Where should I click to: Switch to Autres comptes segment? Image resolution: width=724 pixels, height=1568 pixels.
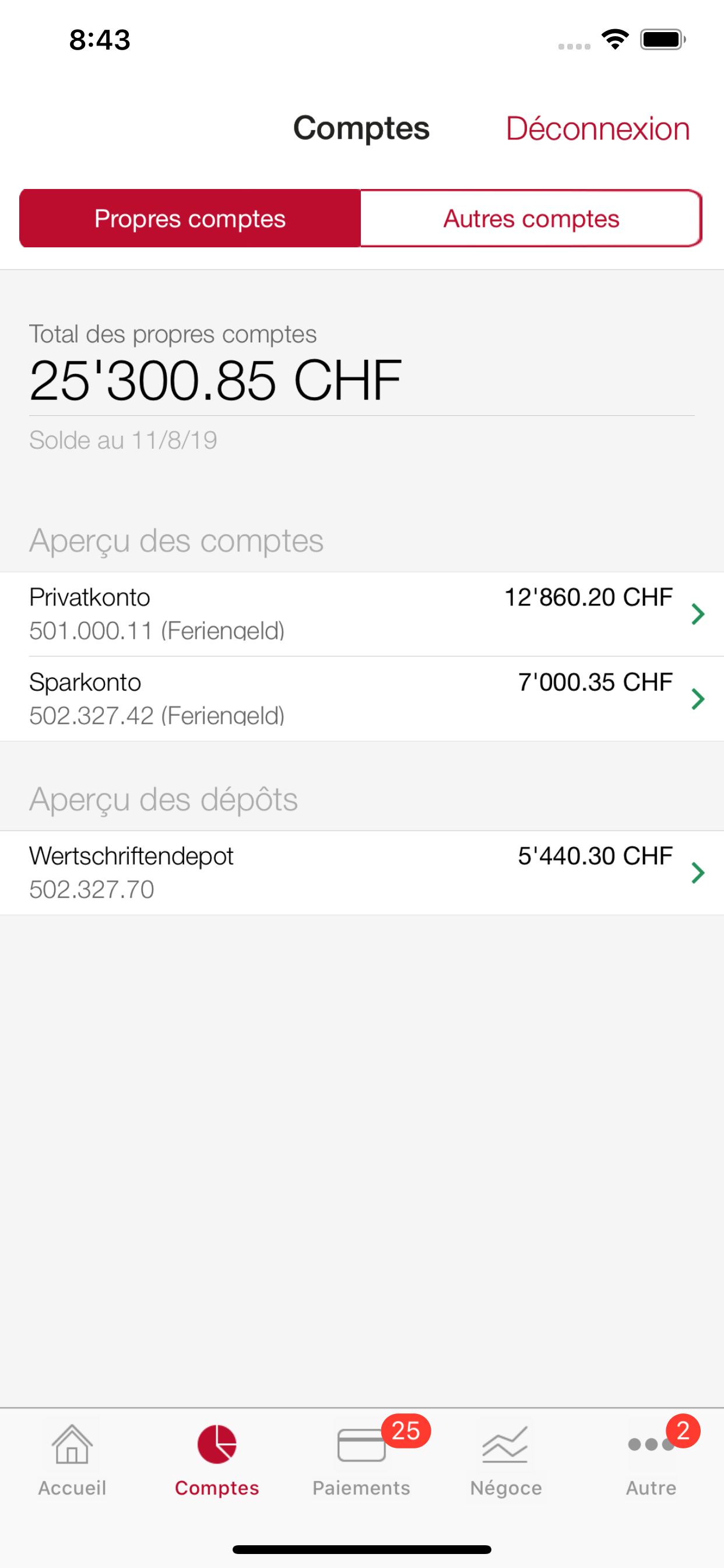click(x=531, y=219)
